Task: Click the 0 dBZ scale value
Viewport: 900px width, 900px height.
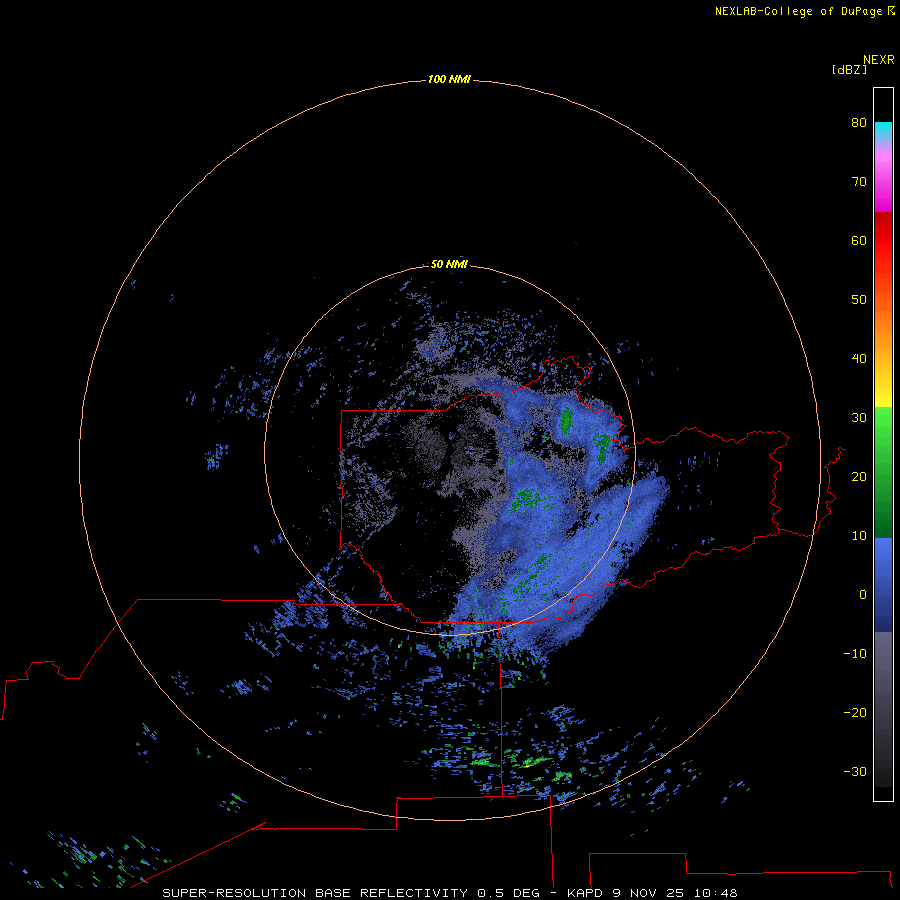Action: (x=863, y=595)
